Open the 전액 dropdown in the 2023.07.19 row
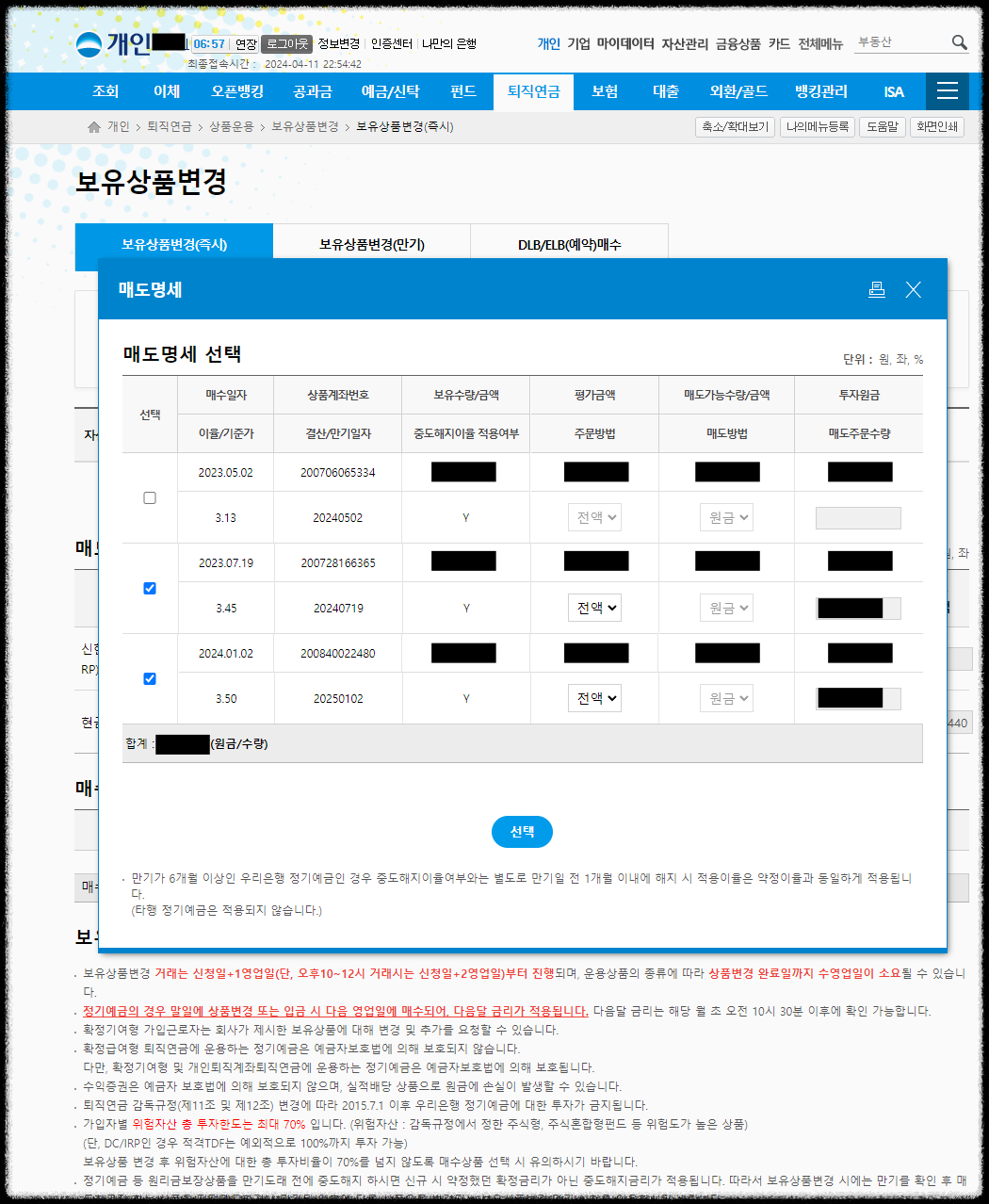The image size is (989, 1204). pyautogui.click(x=594, y=607)
